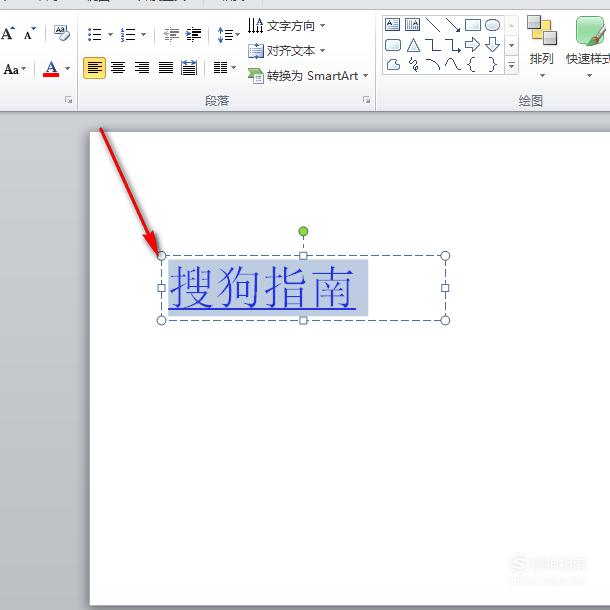Select the Arc shape

coord(433,64)
